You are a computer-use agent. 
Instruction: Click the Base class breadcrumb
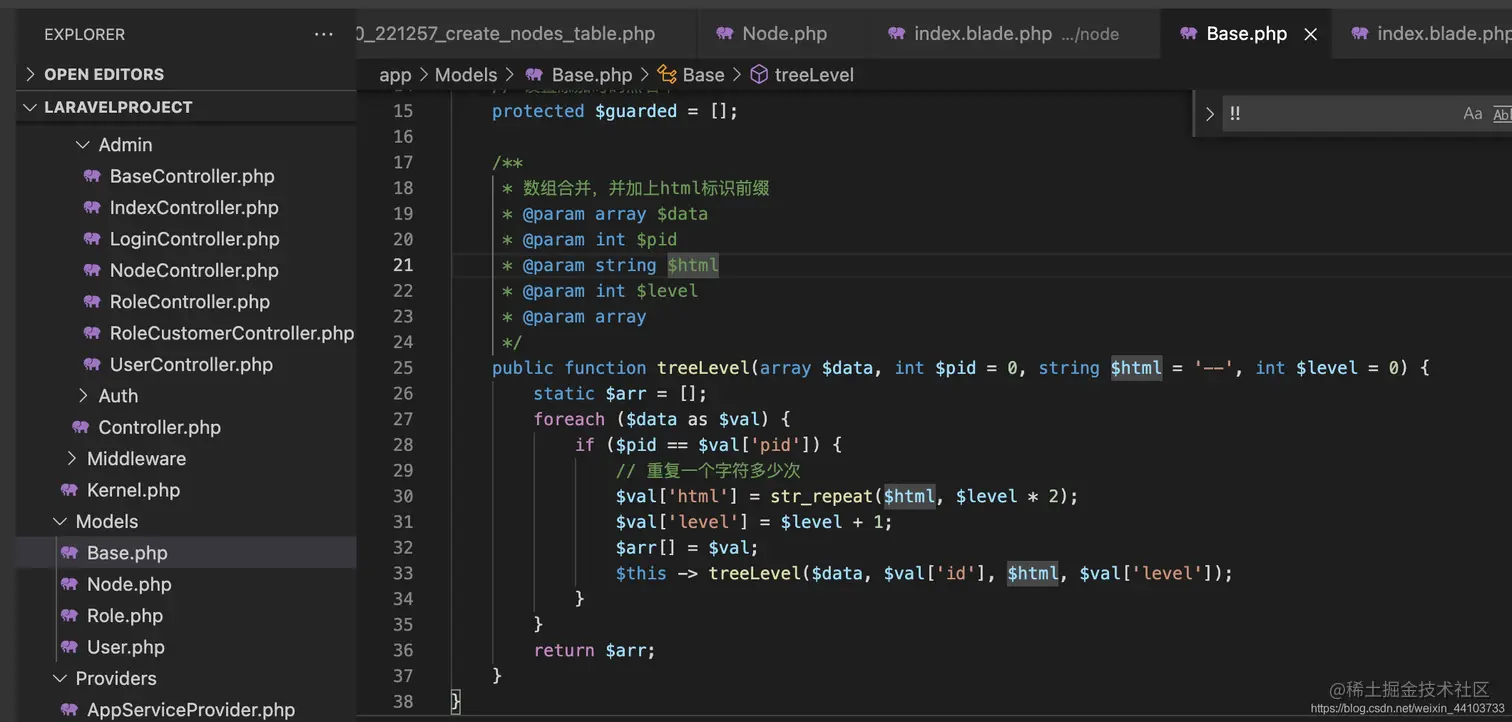(x=703, y=75)
